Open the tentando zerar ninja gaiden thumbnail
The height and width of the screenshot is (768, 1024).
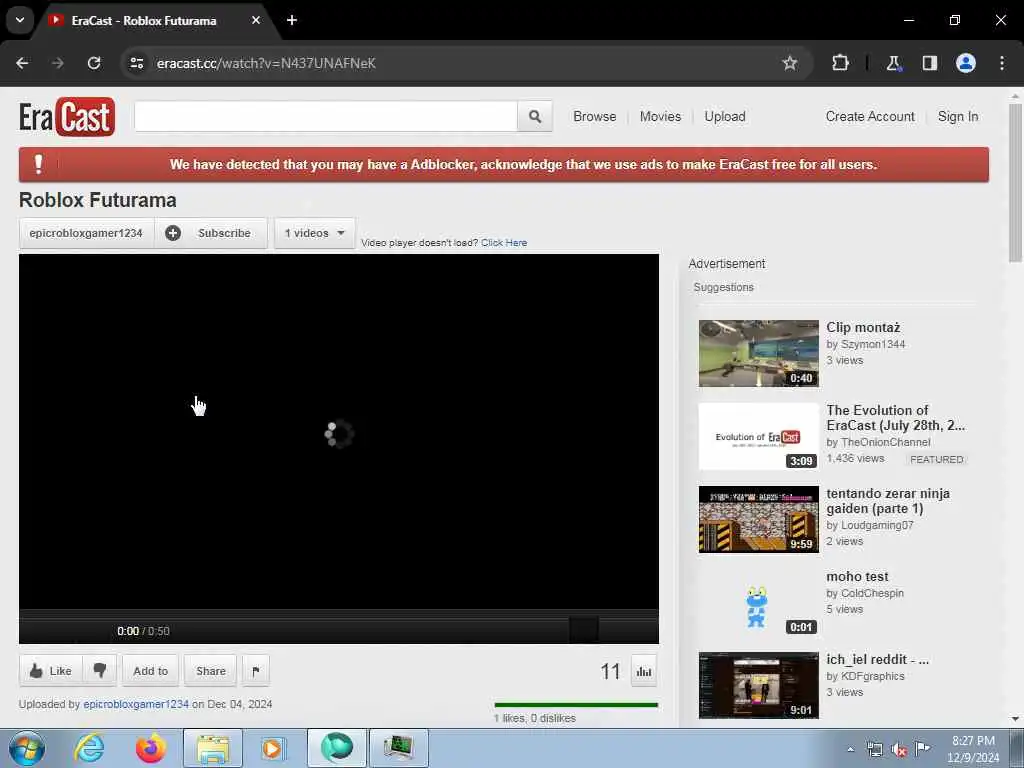(x=758, y=519)
